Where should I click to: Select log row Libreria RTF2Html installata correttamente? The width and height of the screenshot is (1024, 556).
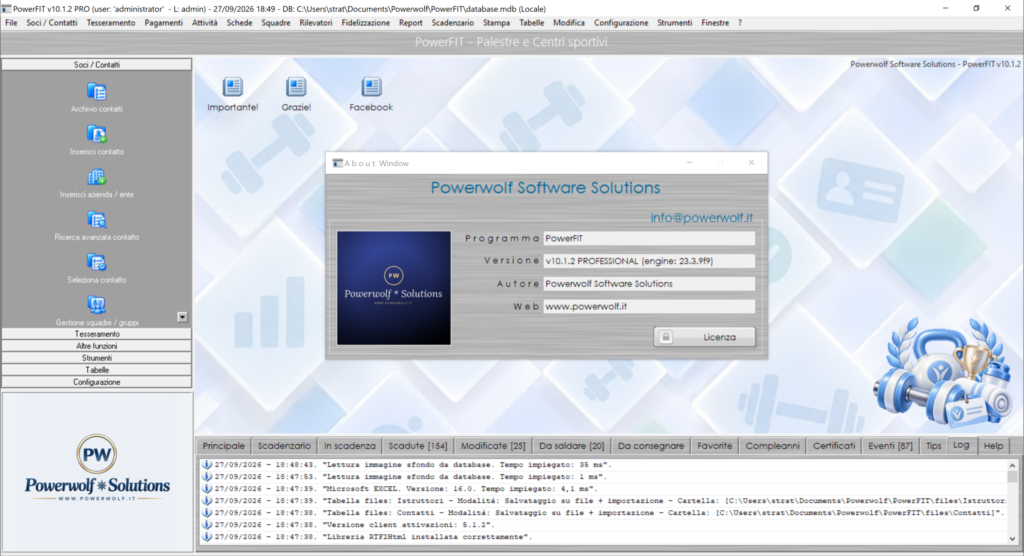[x=603, y=537]
